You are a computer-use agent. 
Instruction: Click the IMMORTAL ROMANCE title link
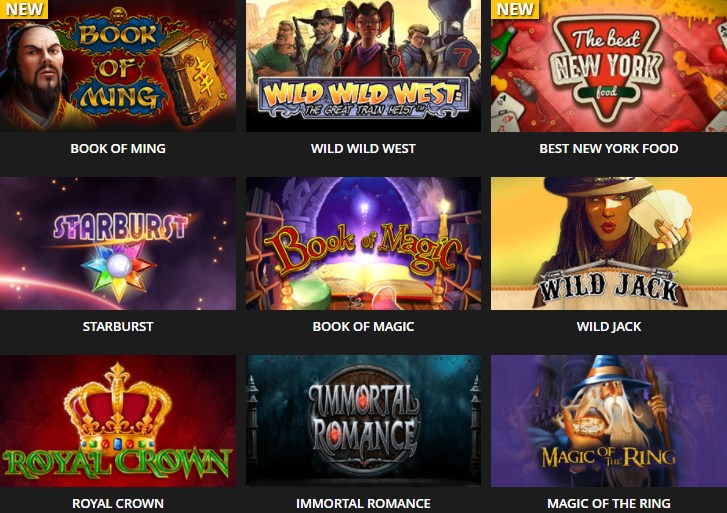[363, 504]
